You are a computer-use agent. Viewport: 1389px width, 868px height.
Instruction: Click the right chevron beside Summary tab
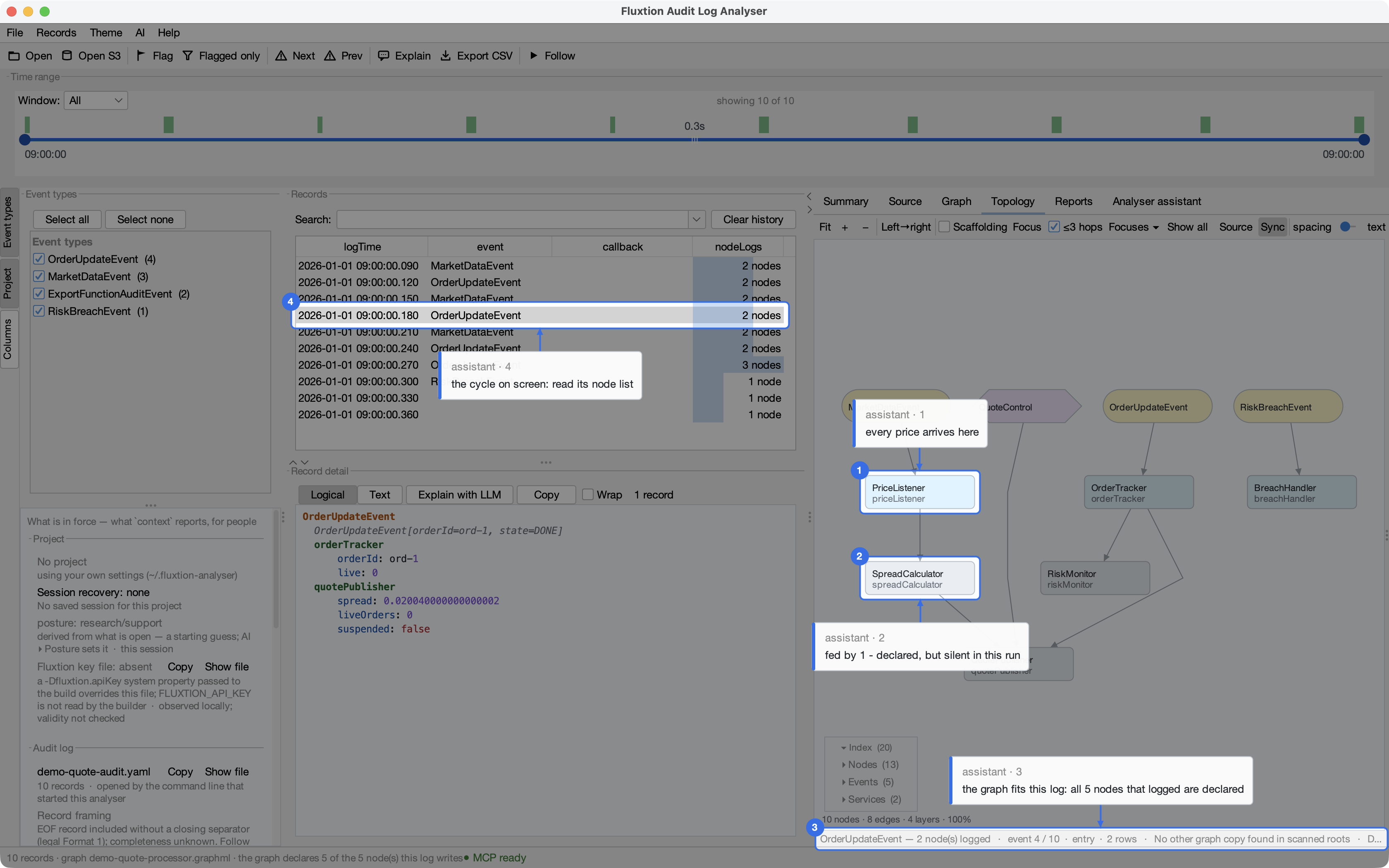coord(809,210)
